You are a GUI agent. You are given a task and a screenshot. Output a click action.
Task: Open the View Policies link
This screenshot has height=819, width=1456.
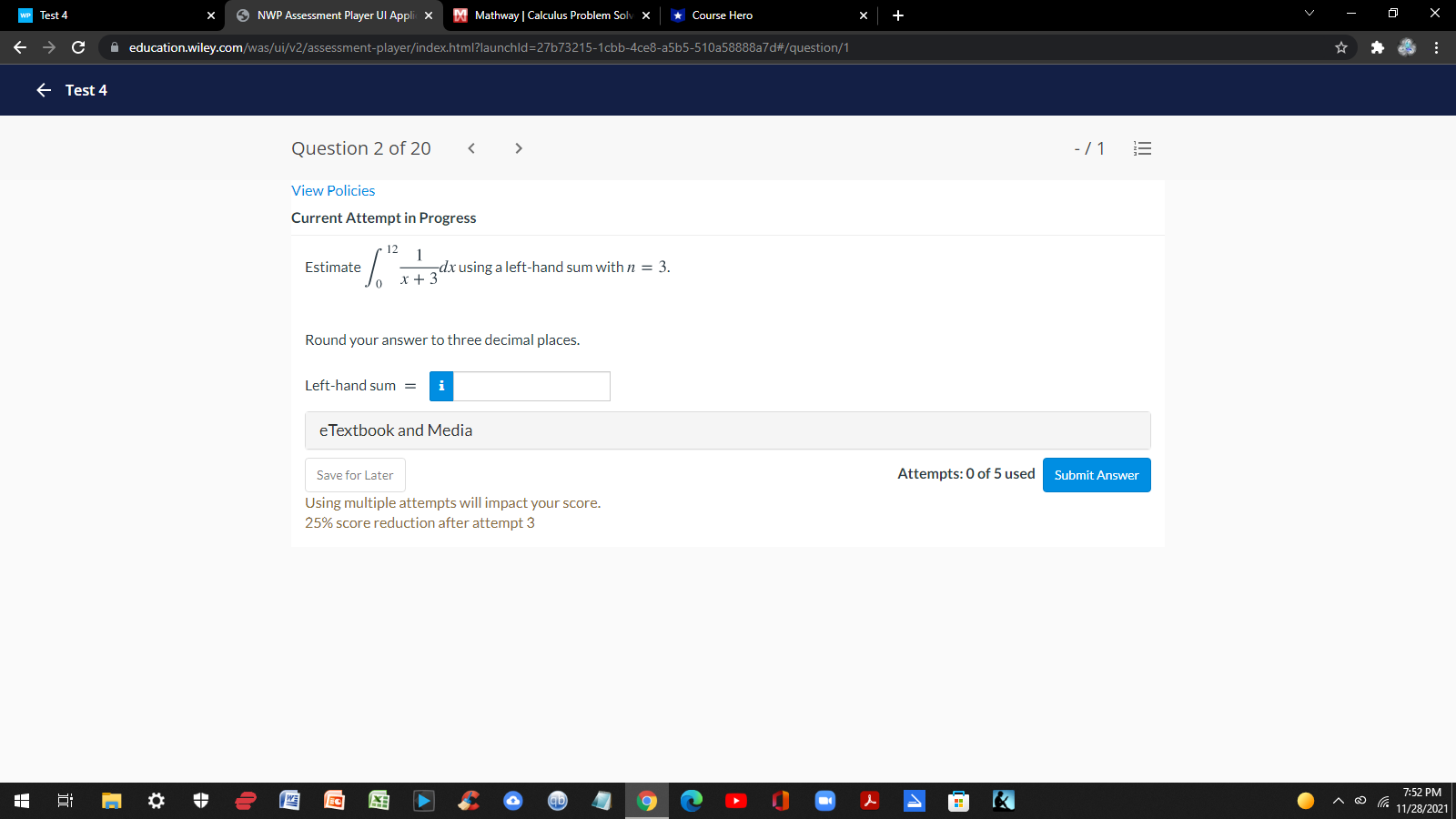tap(333, 190)
